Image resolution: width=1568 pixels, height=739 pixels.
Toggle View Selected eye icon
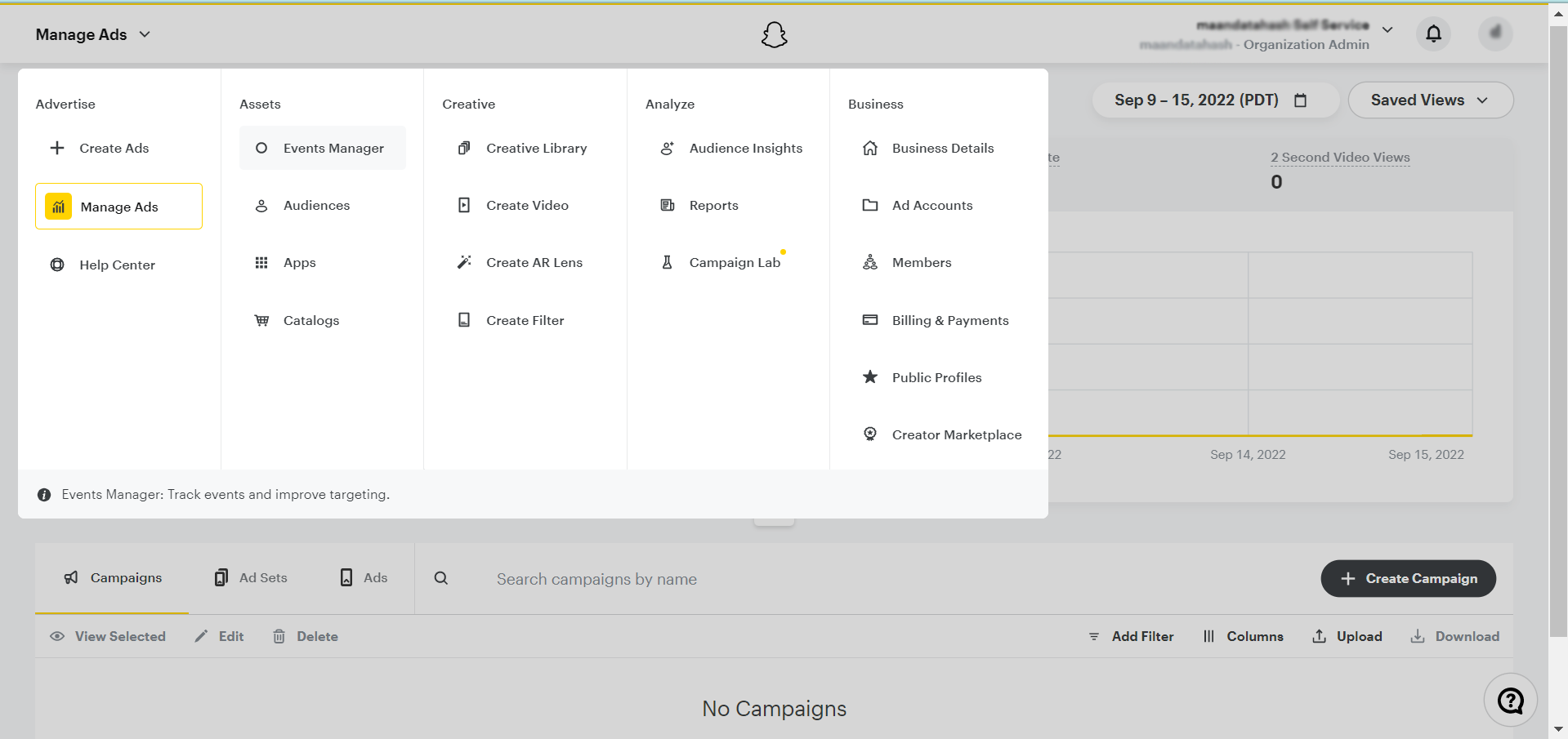(57, 636)
